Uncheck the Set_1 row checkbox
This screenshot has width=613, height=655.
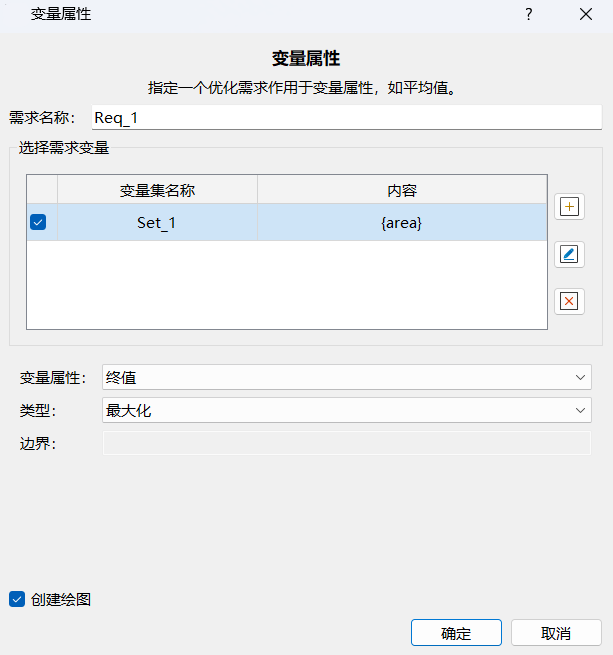pos(38,222)
